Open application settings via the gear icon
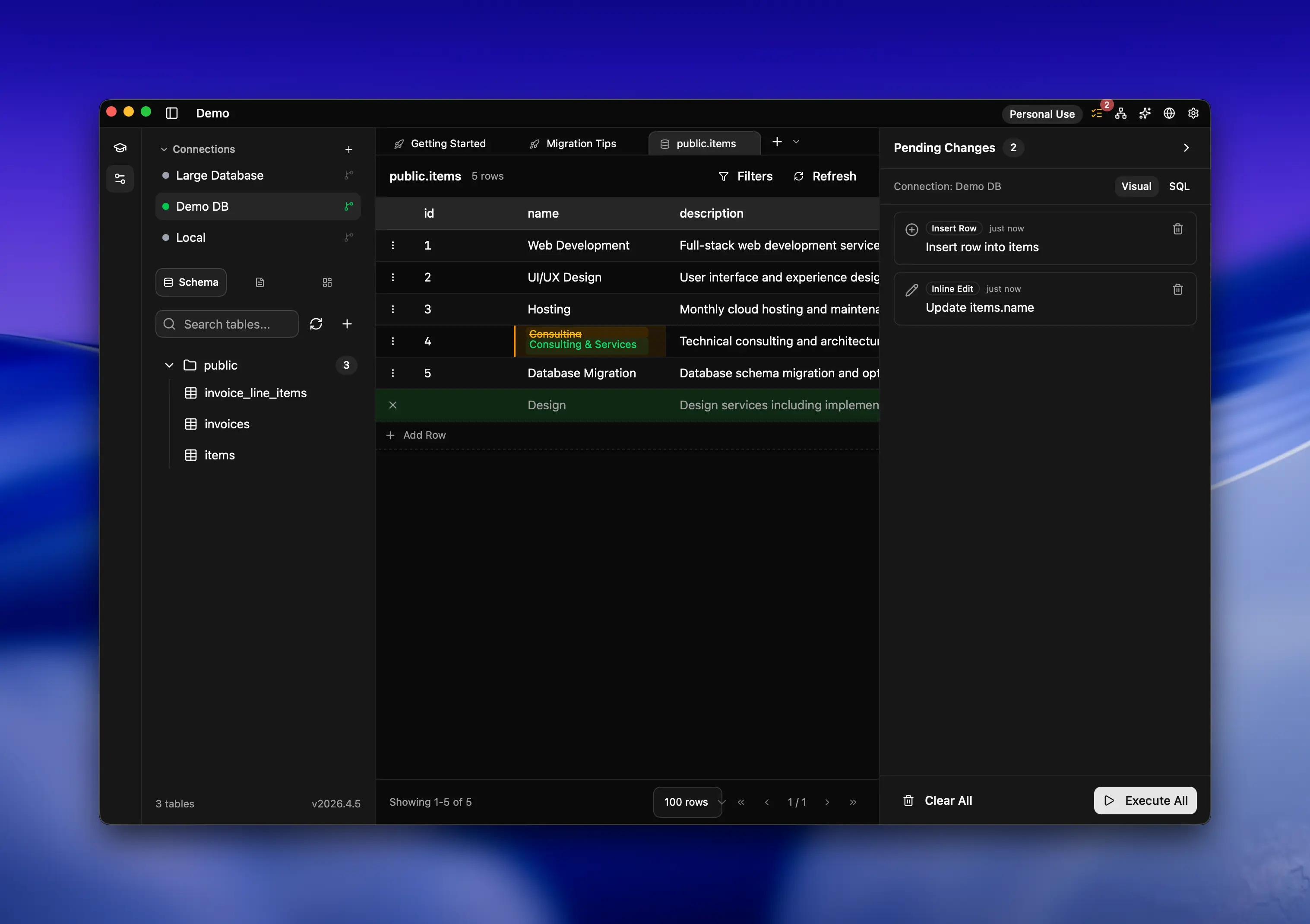1310x924 pixels. [1193, 114]
